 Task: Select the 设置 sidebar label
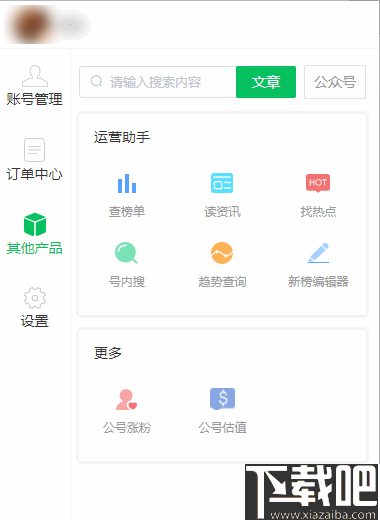point(35,321)
